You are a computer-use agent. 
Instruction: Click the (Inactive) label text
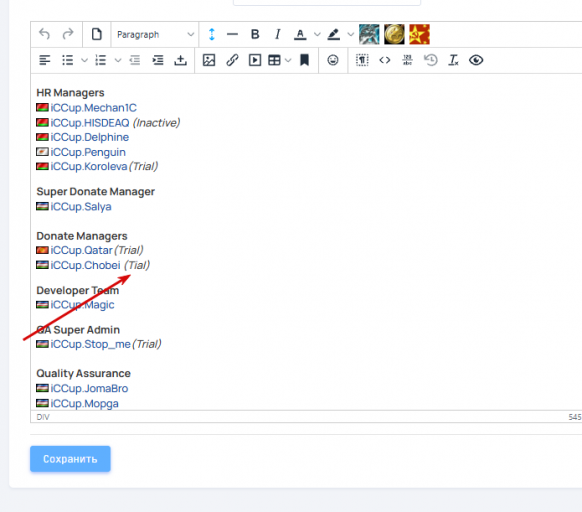pos(156,123)
